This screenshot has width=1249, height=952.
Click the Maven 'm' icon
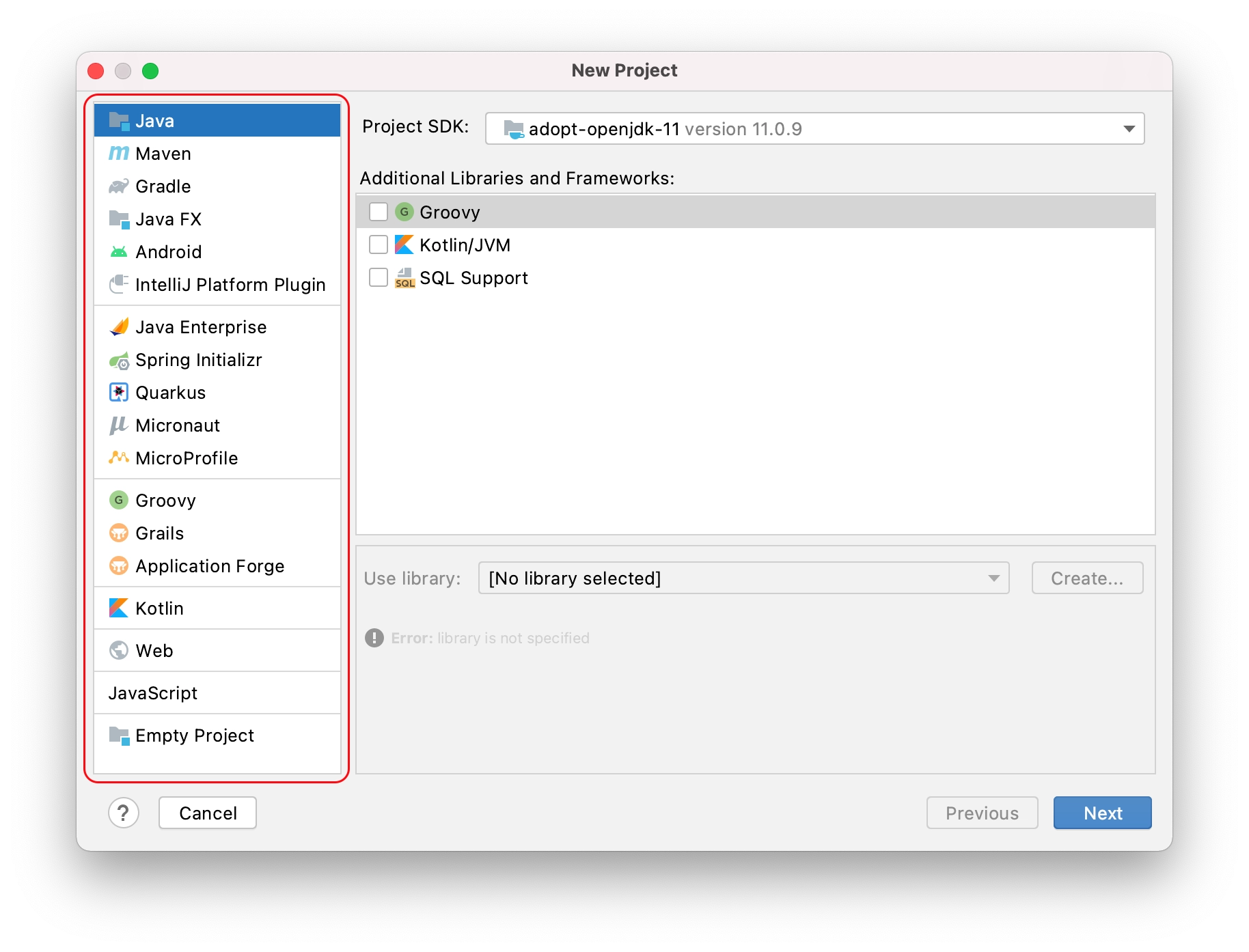click(x=119, y=154)
